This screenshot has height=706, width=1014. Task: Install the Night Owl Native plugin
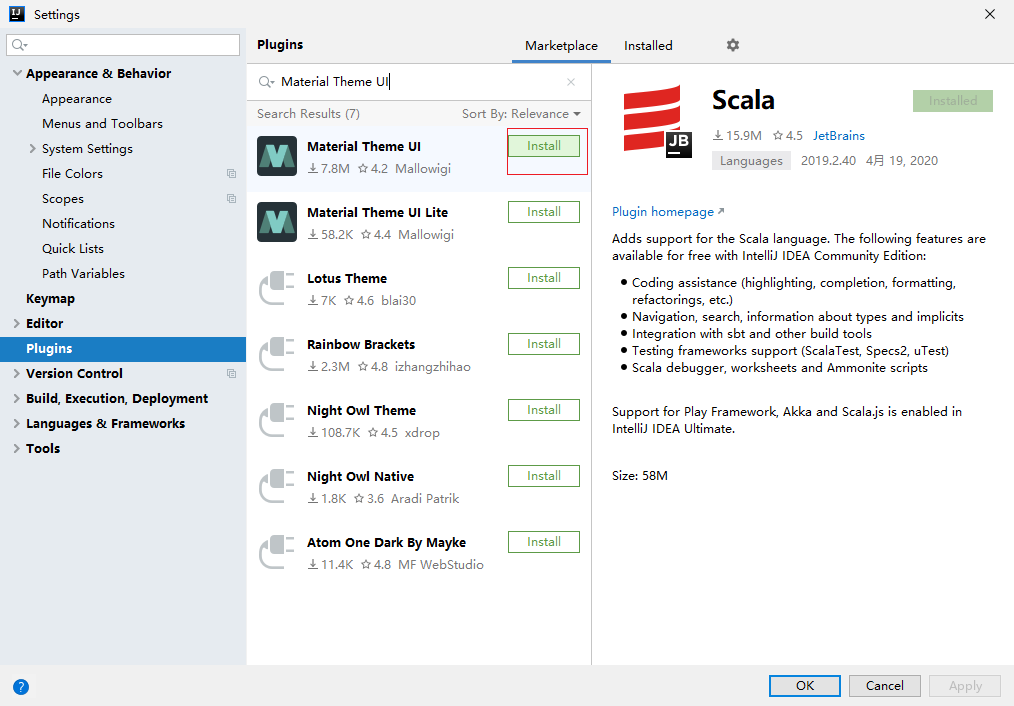click(544, 476)
